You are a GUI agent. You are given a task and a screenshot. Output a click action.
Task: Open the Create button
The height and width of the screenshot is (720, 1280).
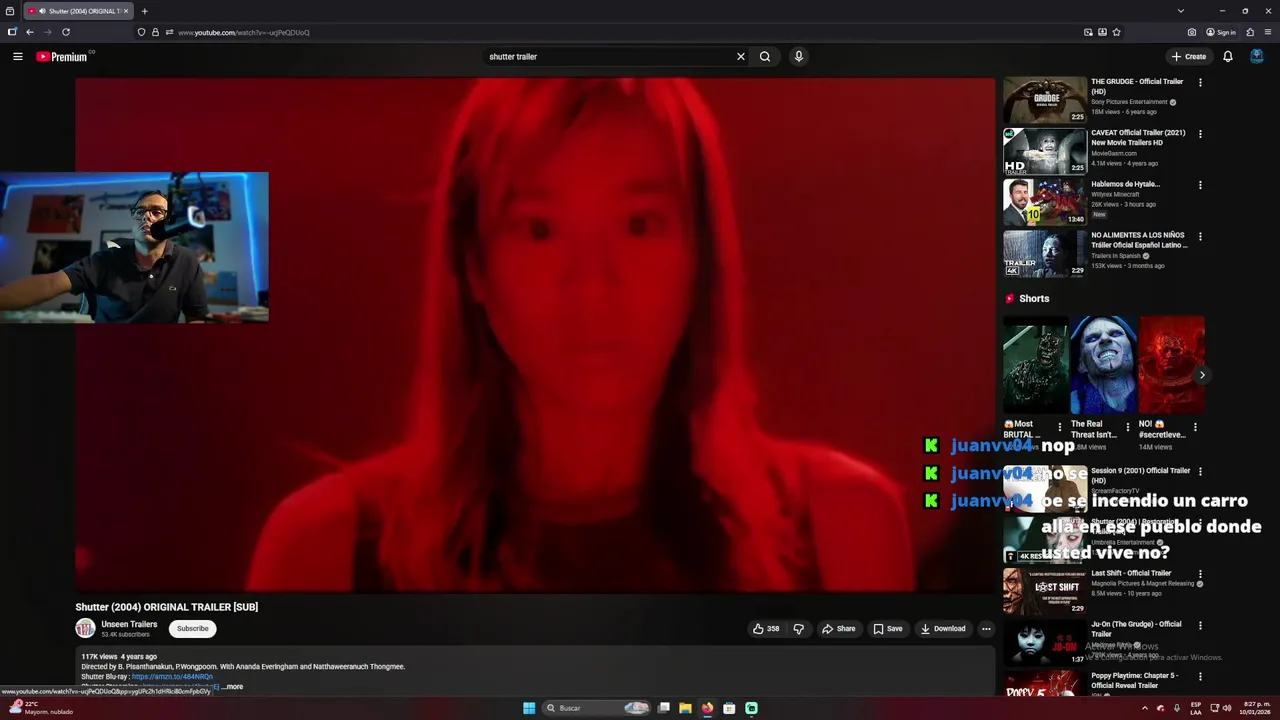point(1189,57)
